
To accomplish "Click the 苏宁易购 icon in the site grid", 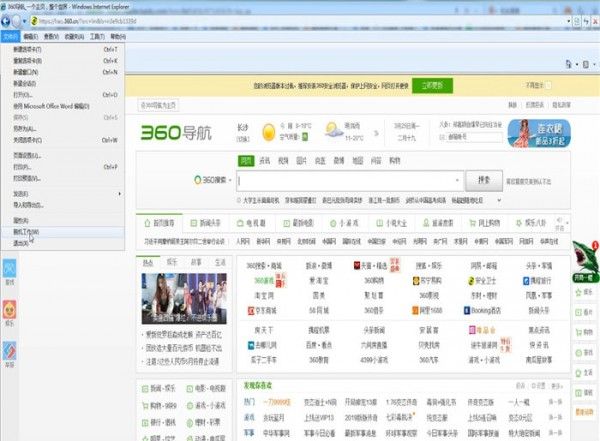I will click(416, 281).
